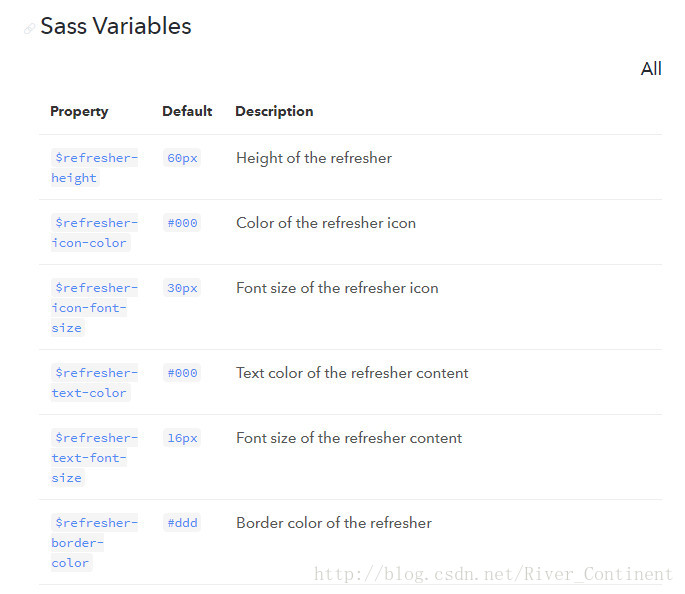This screenshot has height=594, width=685.
Task: Click the Property column header
Action: [x=79, y=111]
